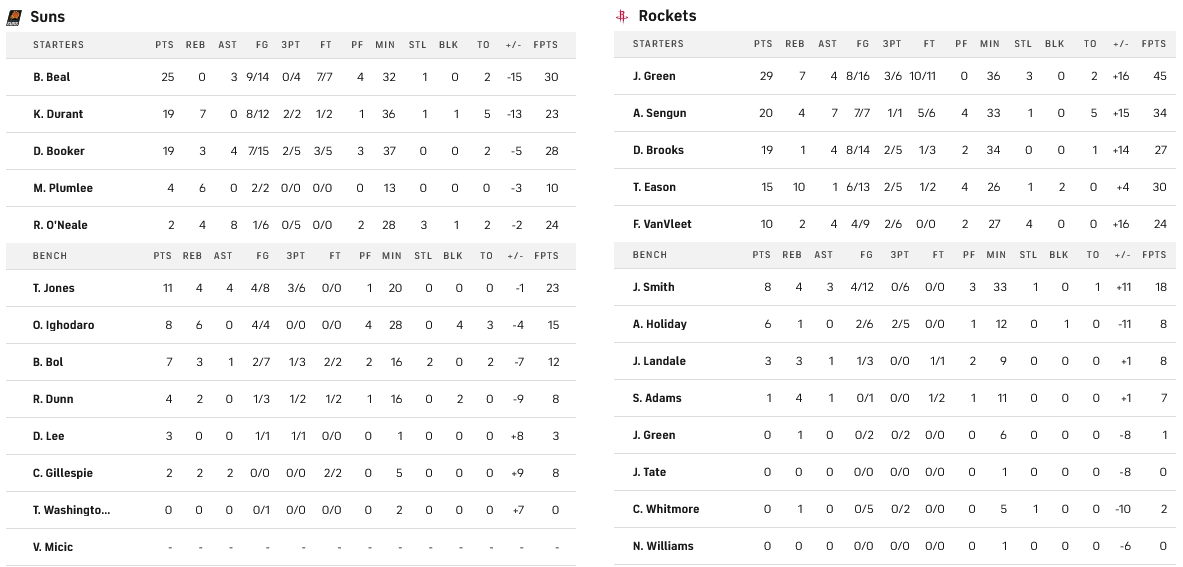1183x567 pixels.
Task: Click Rockets bench MIN column header
Action: tap(995, 255)
